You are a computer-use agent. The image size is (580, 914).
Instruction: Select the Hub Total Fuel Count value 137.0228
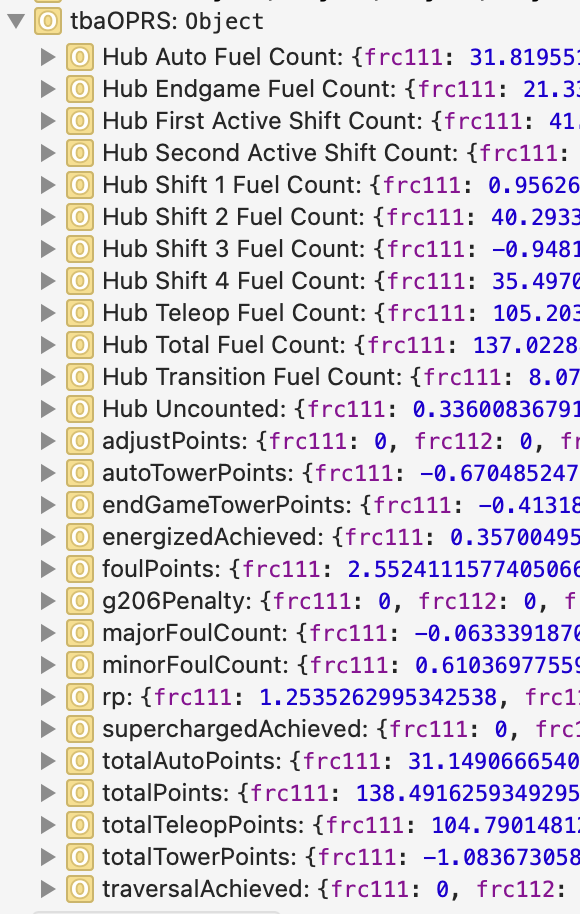pos(526,345)
